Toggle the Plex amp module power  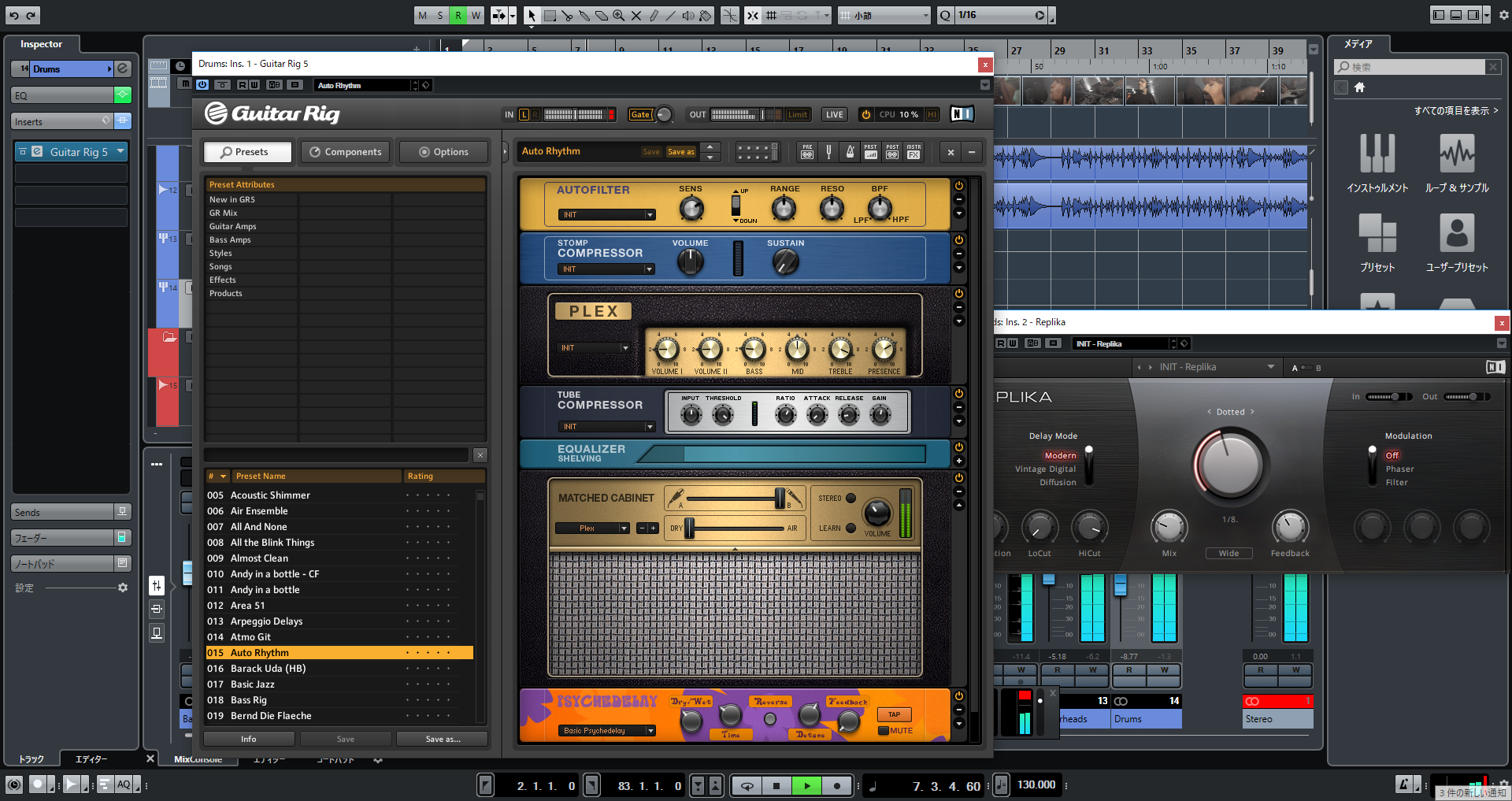(959, 293)
